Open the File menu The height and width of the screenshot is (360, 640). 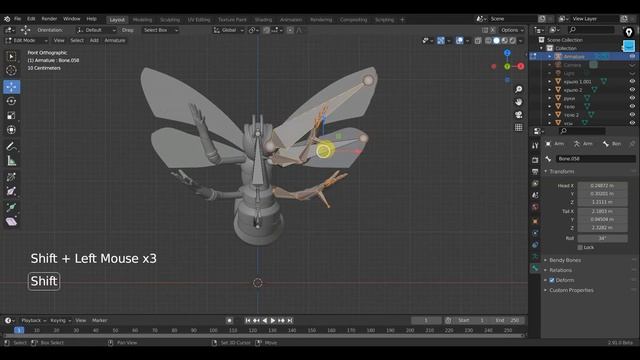18,19
